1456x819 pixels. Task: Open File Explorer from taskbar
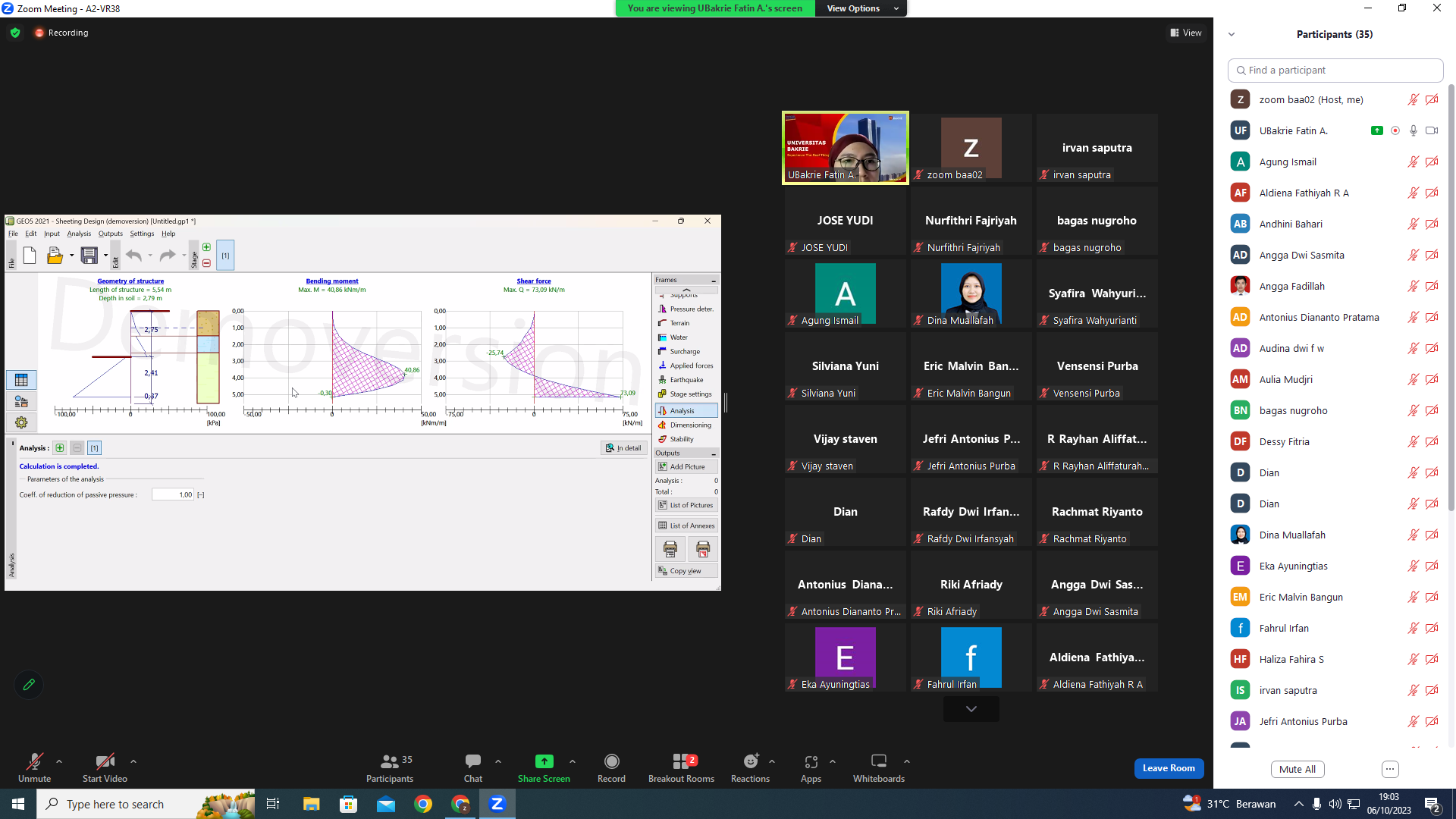tap(311, 804)
